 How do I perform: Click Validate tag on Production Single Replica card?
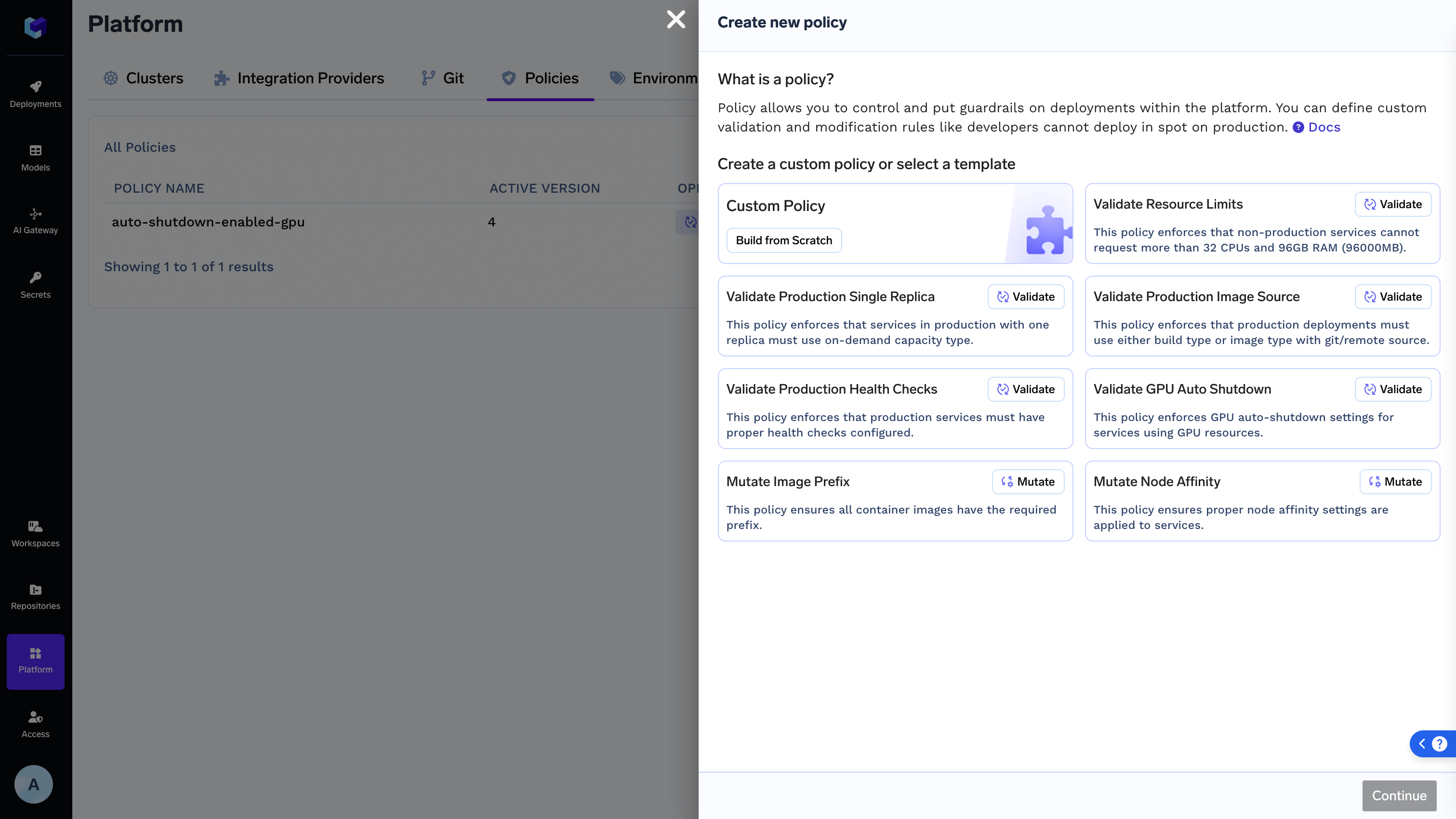click(1025, 297)
